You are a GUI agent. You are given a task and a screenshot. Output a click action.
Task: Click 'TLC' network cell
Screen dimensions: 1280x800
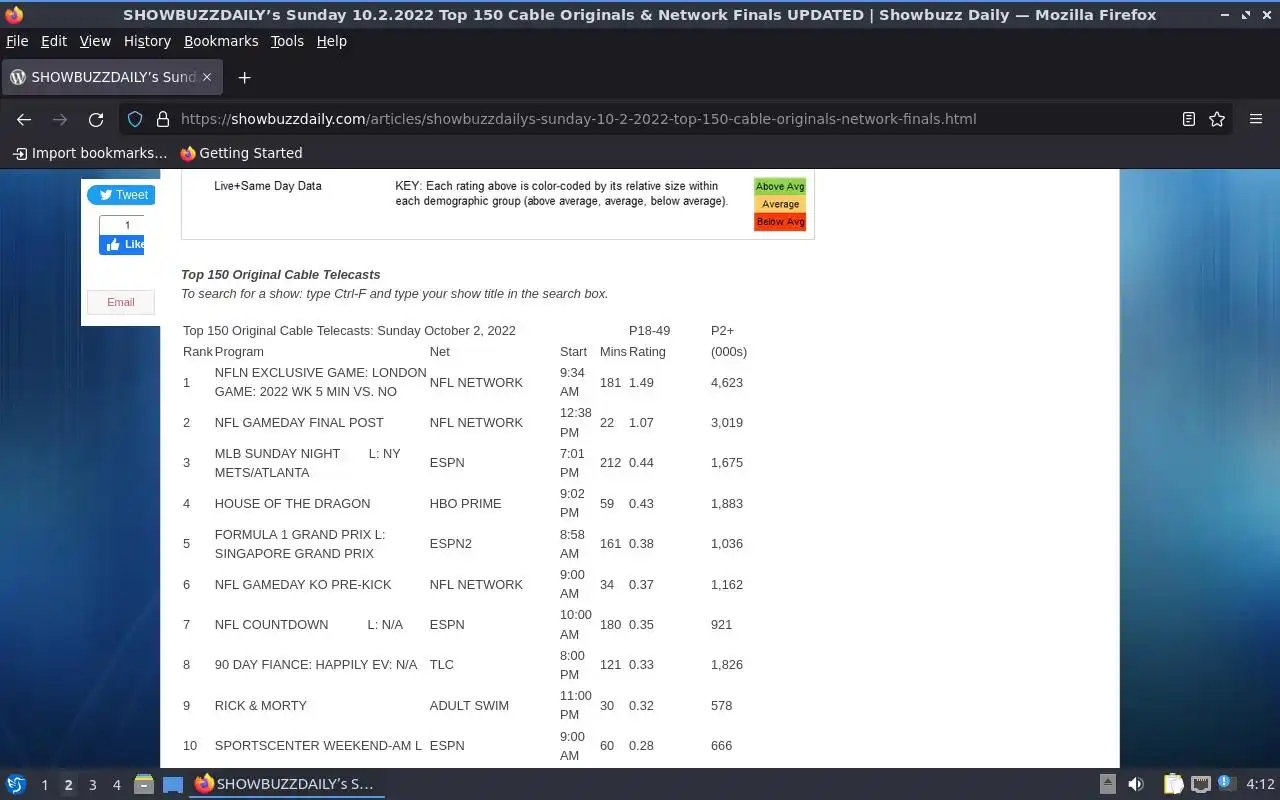[441, 665]
